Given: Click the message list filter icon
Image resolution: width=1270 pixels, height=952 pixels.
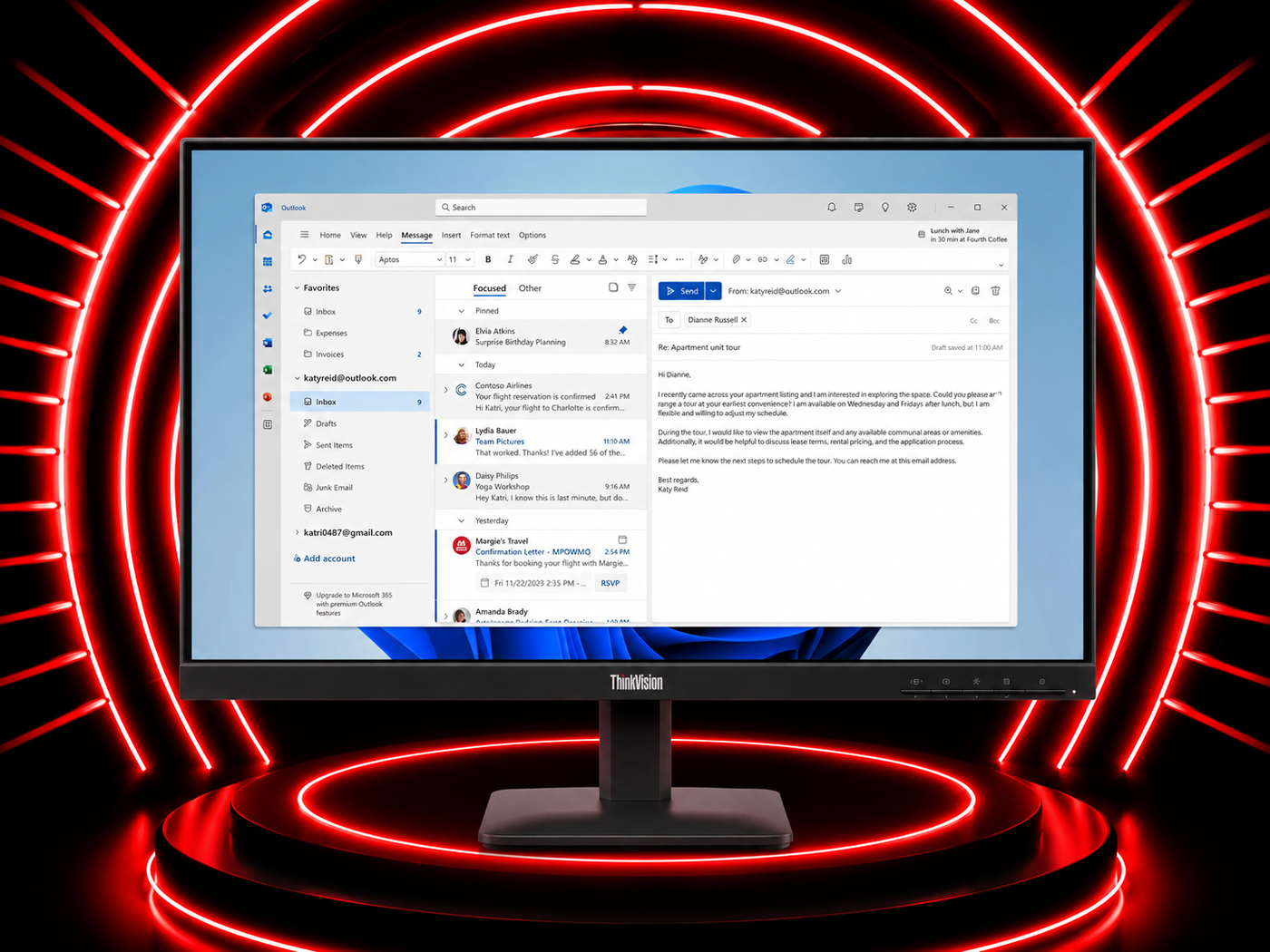Looking at the screenshot, I should coord(632,287).
